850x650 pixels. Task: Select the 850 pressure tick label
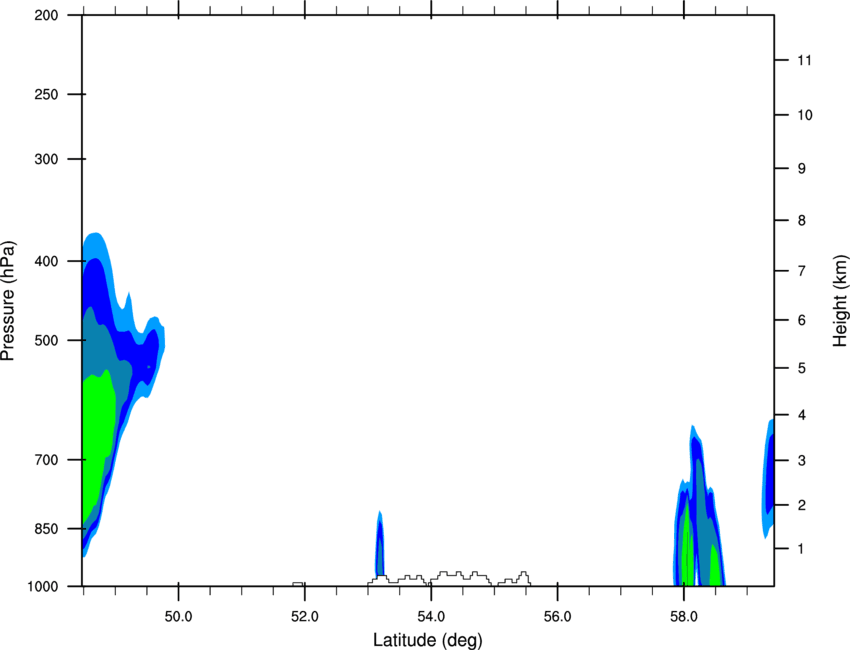pyautogui.click(x=46, y=529)
